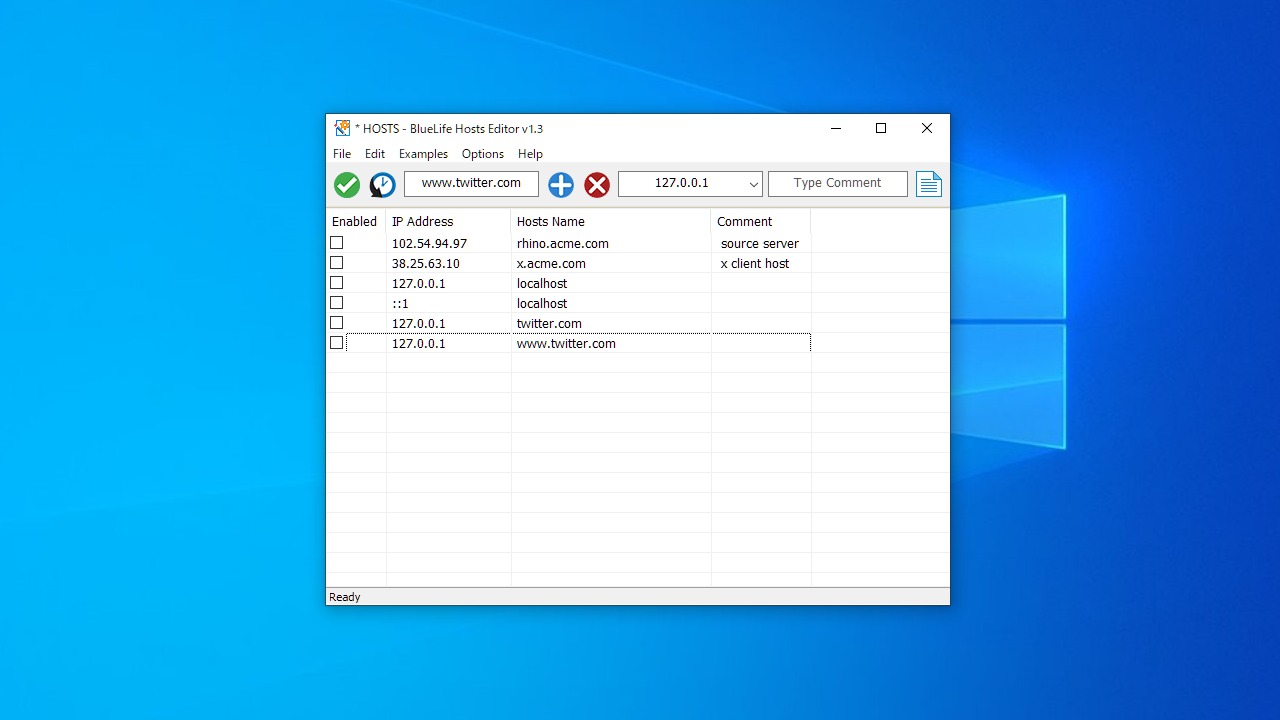Screen dimensions: 1280x720
Task: Open the File menu
Action: pyautogui.click(x=342, y=154)
